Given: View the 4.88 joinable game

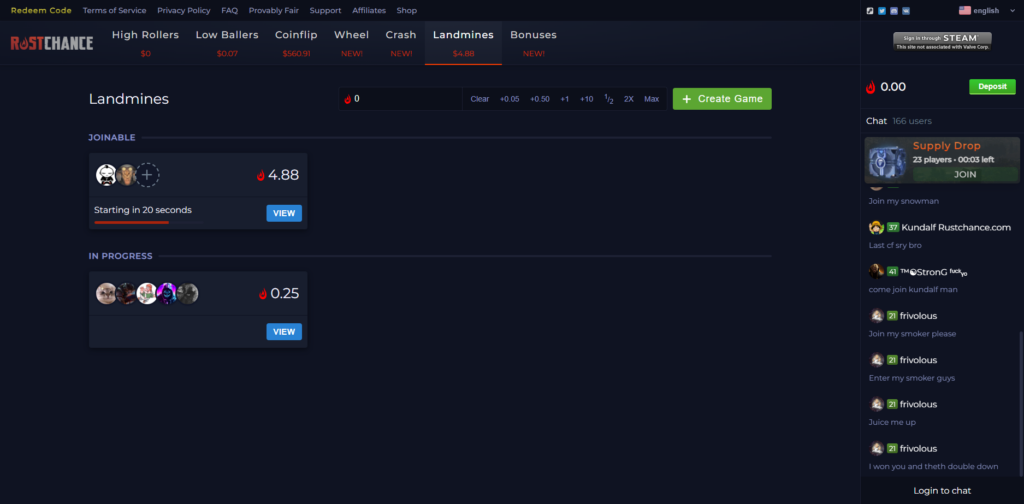Looking at the screenshot, I should click(284, 213).
